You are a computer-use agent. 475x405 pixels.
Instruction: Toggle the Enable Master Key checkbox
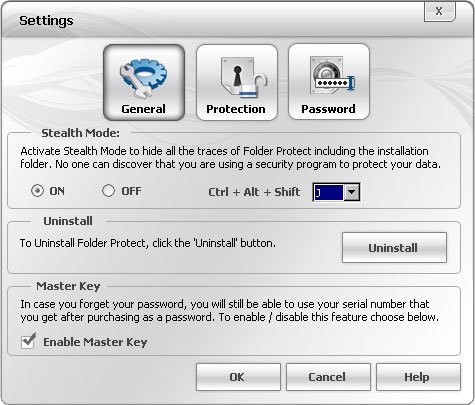(28, 342)
